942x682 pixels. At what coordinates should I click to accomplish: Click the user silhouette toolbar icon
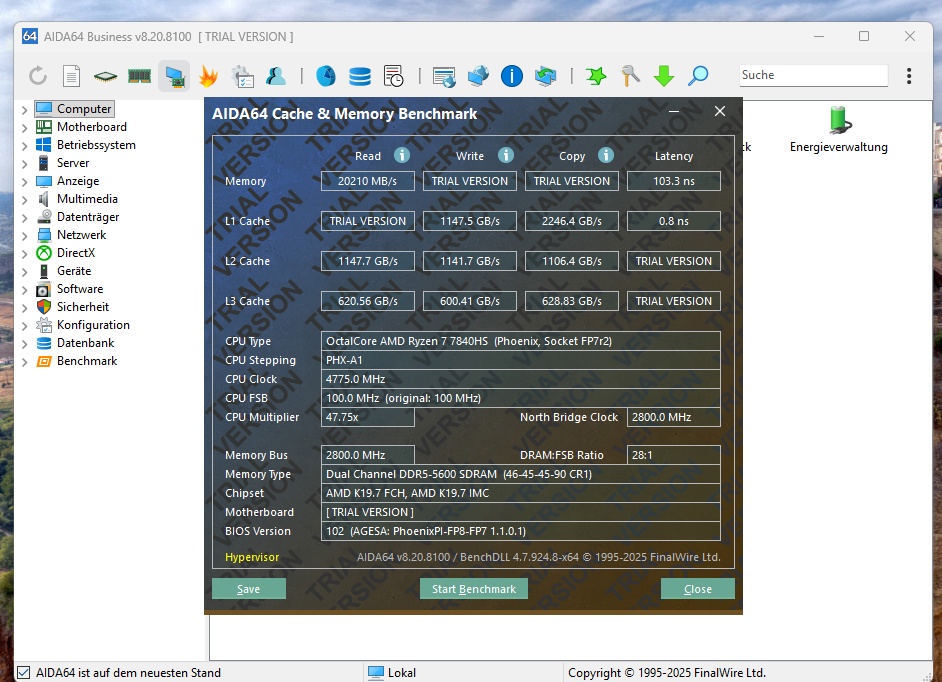(x=276, y=76)
